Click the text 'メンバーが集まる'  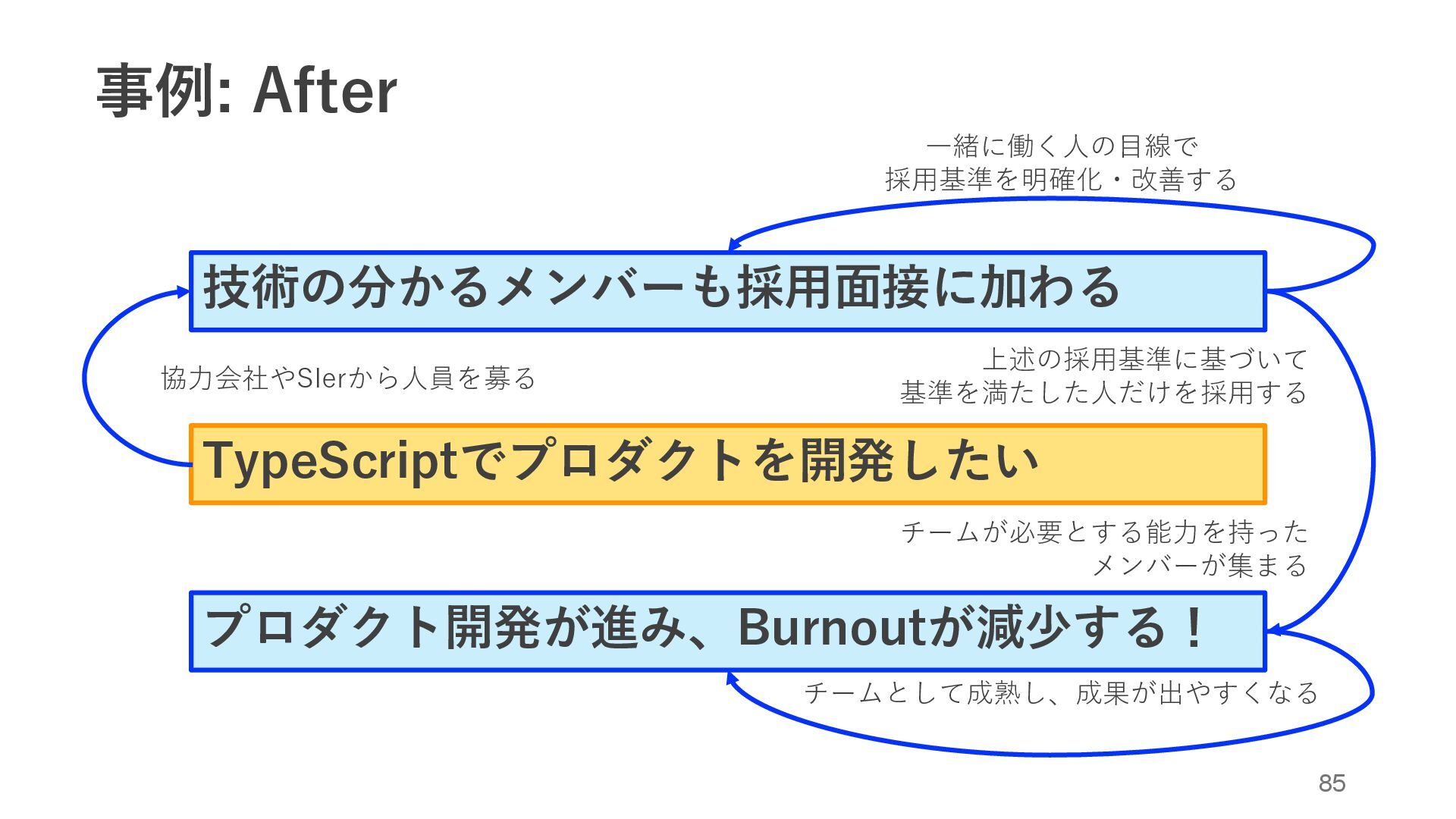tap(1199, 566)
